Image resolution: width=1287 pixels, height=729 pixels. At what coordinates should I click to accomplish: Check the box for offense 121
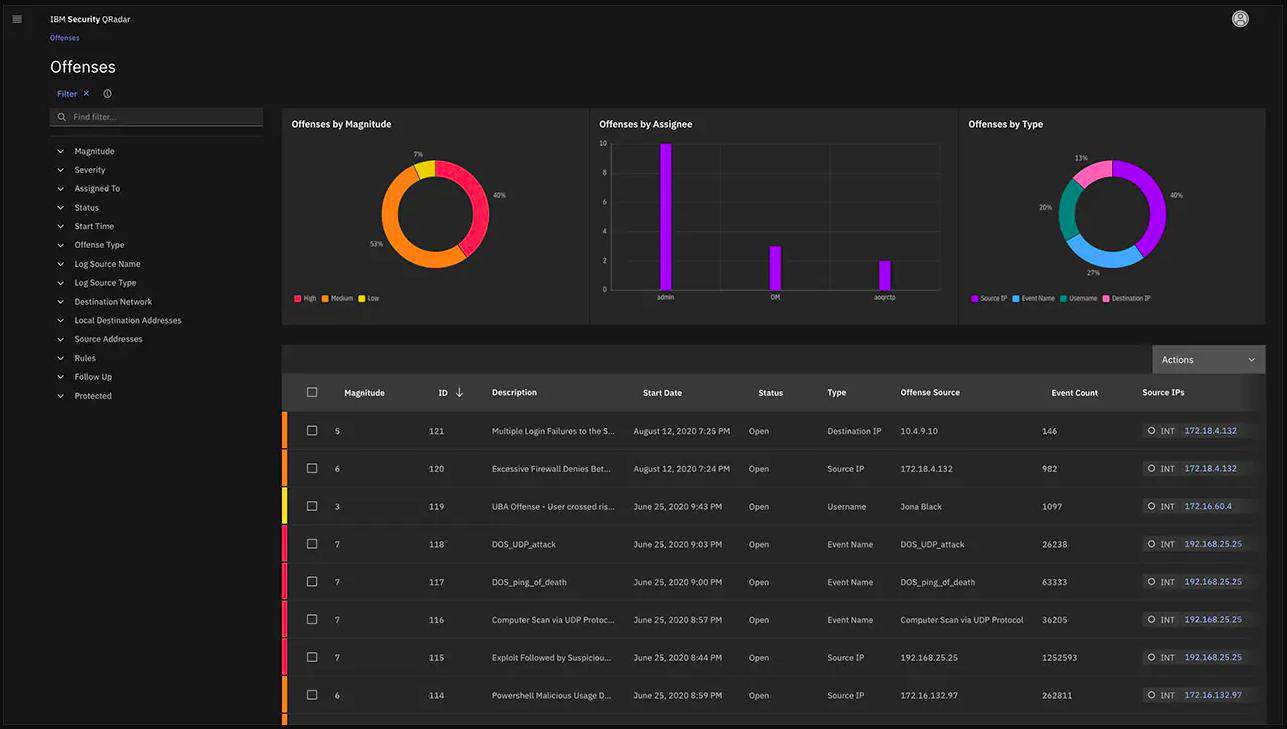coord(312,431)
